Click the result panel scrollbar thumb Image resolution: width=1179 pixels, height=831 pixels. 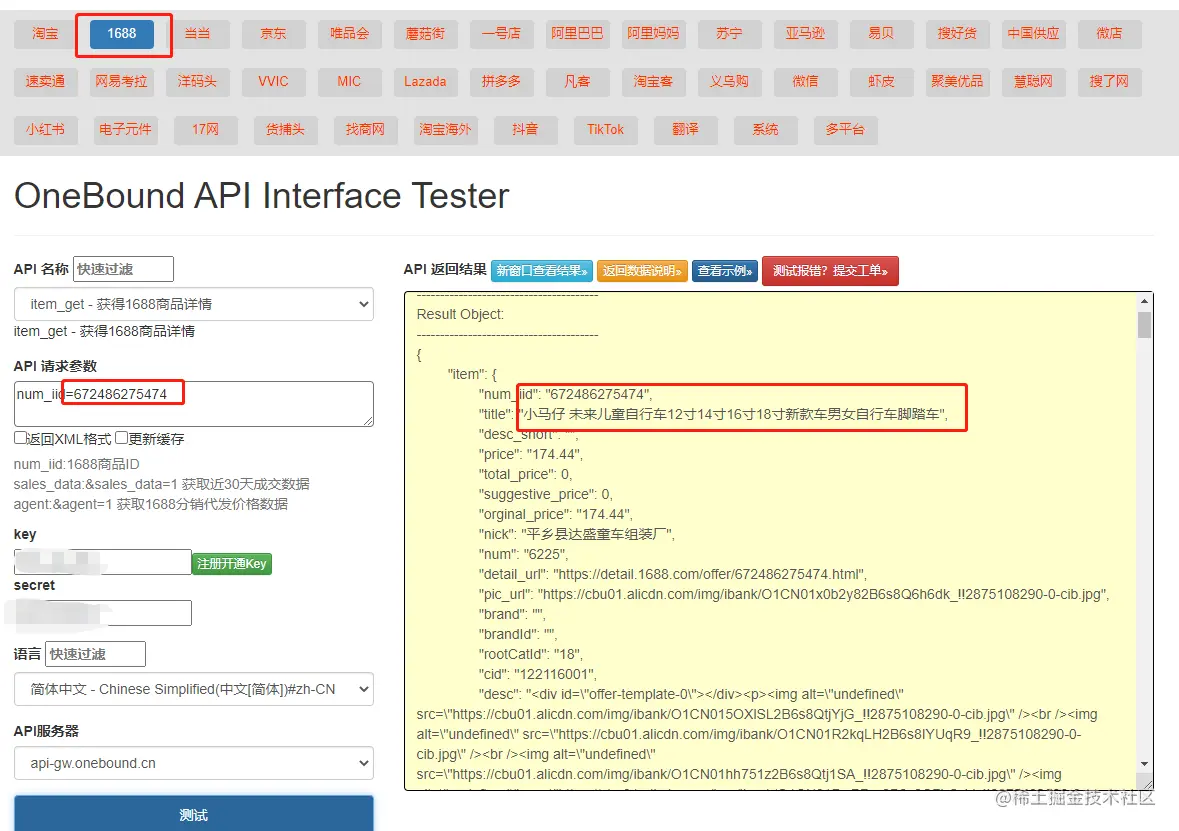[1144, 325]
